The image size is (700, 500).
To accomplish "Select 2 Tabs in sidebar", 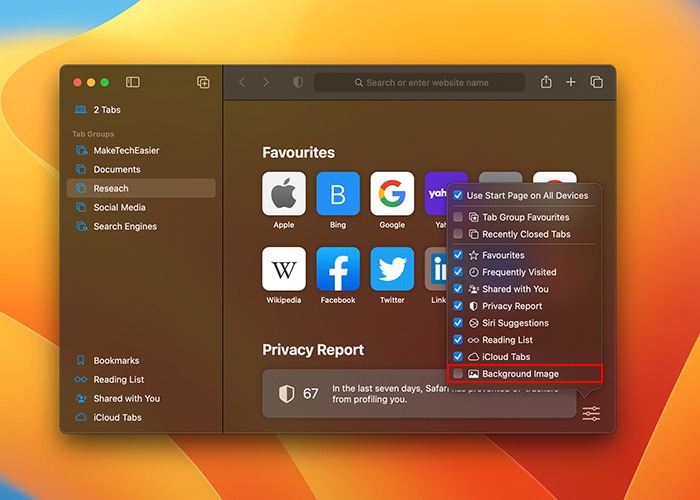I will click(141, 110).
